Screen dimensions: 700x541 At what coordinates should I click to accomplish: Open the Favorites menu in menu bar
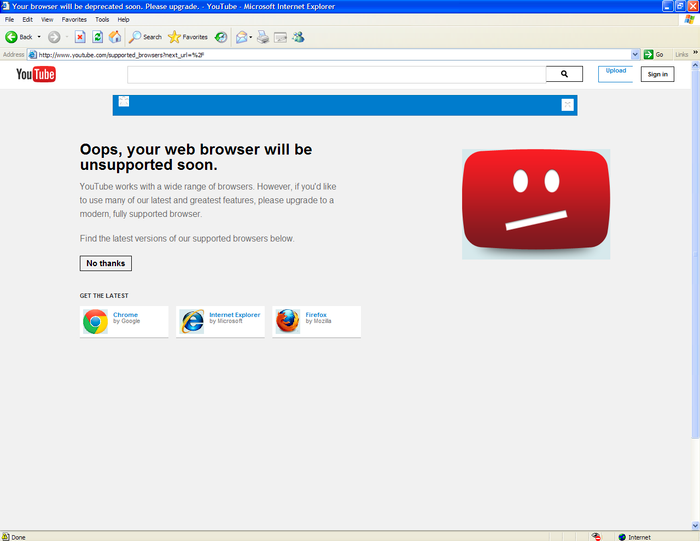(74, 19)
